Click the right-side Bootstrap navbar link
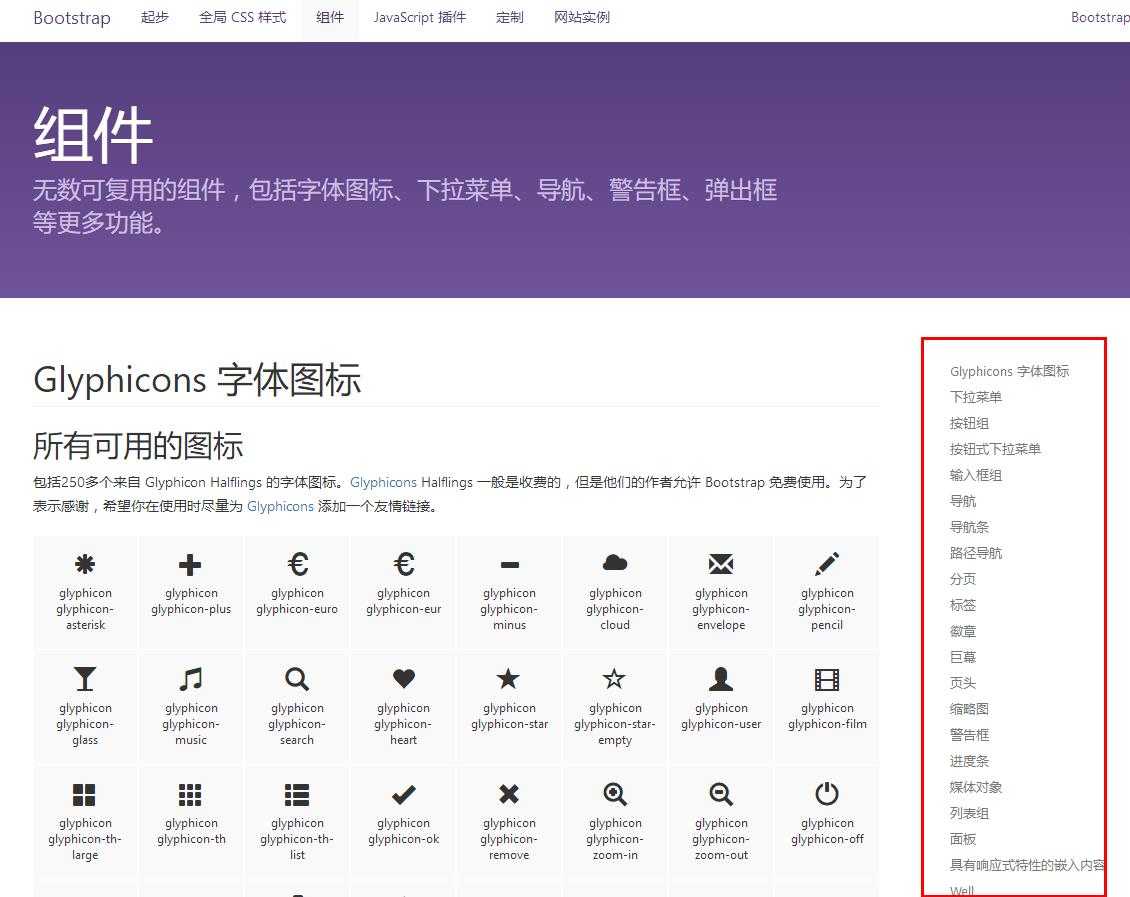1130x897 pixels. click(x=1100, y=17)
